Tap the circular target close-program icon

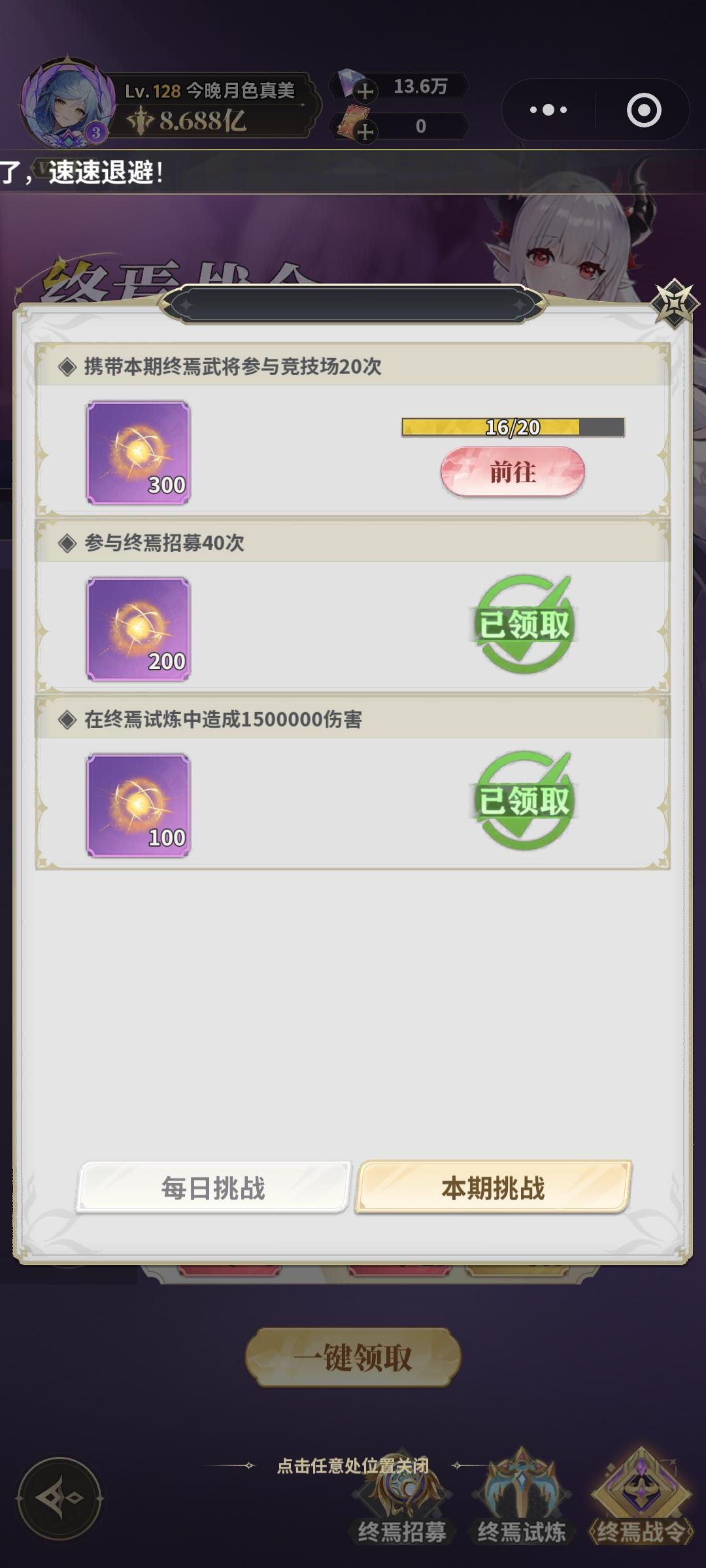pos(644,110)
